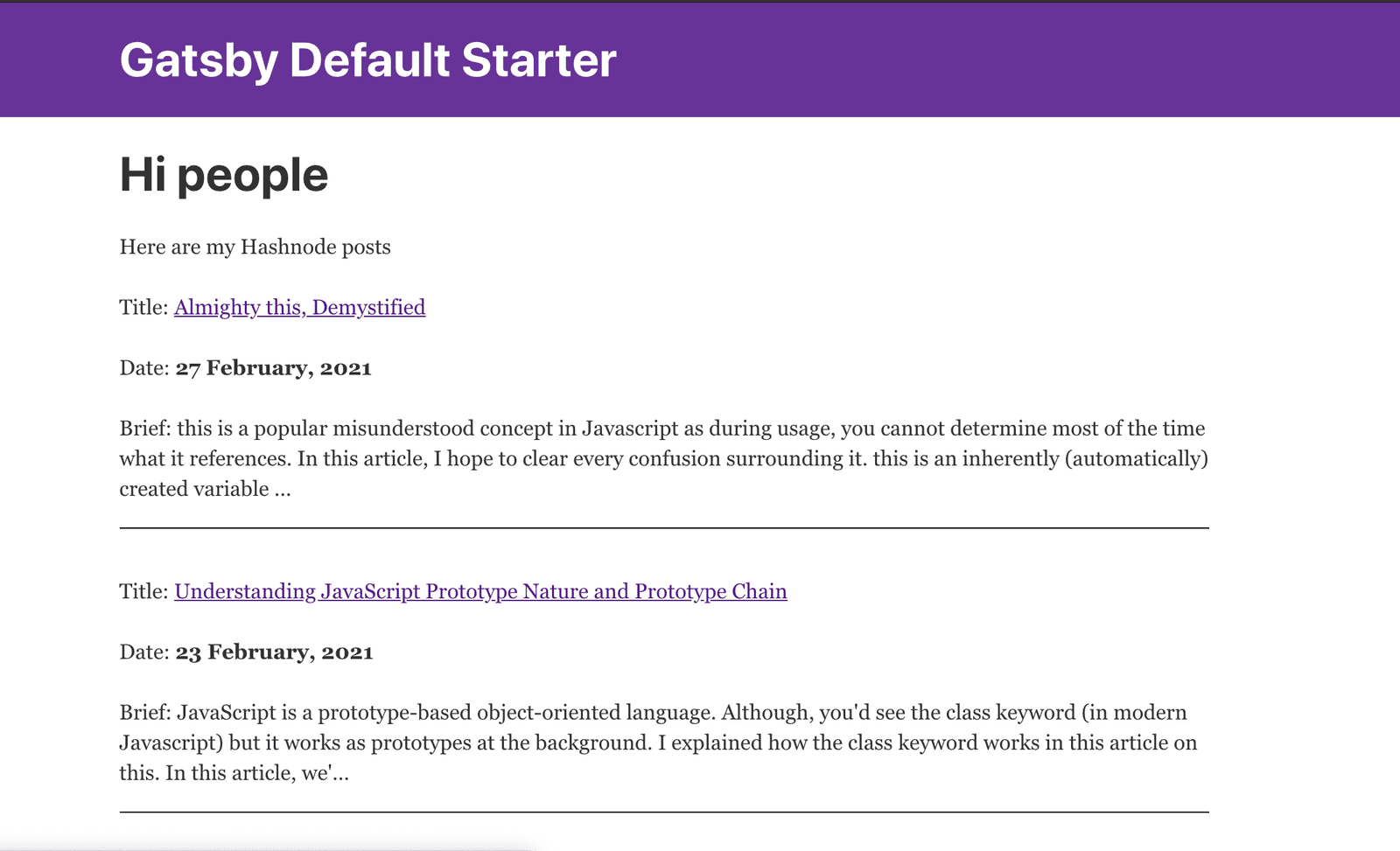Click the Title: label before Almighty this
This screenshot has height=851, width=1400.
(143, 308)
